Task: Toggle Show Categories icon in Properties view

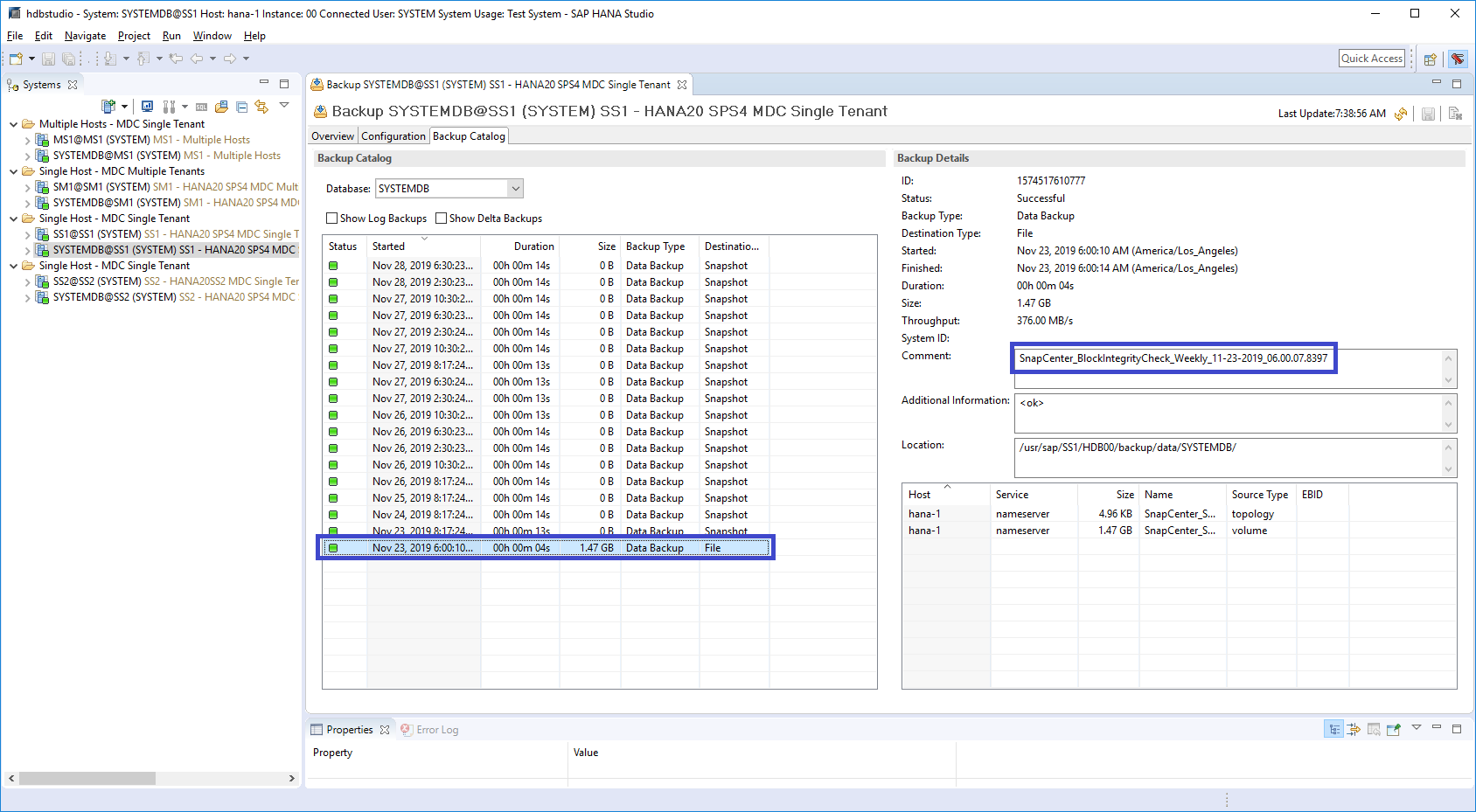Action: (1333, 729)
